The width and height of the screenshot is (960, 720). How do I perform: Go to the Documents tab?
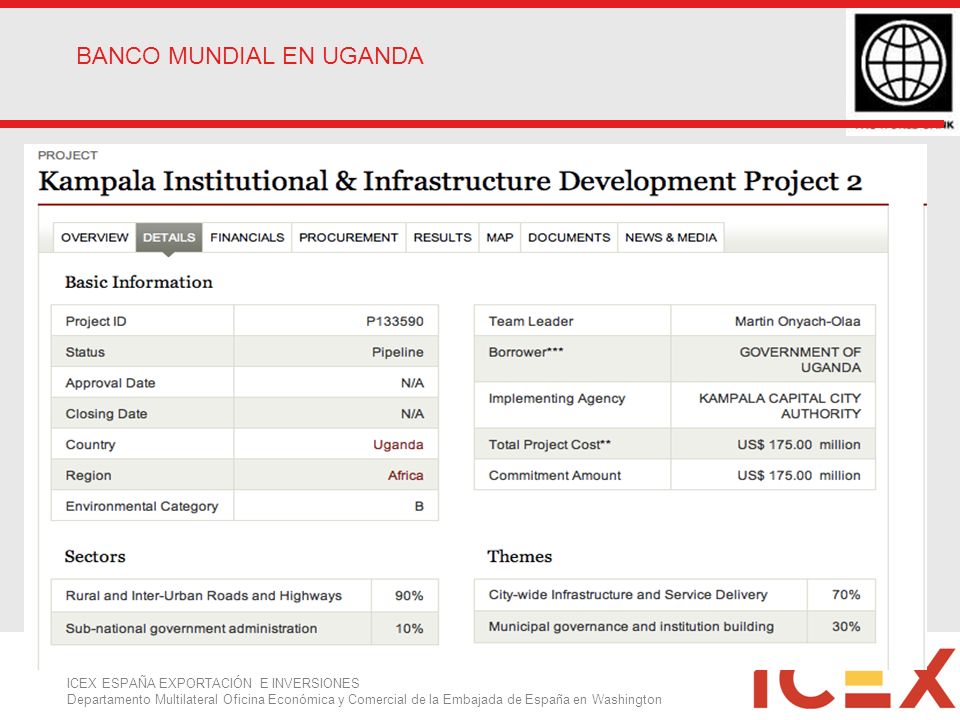point(569,238)
